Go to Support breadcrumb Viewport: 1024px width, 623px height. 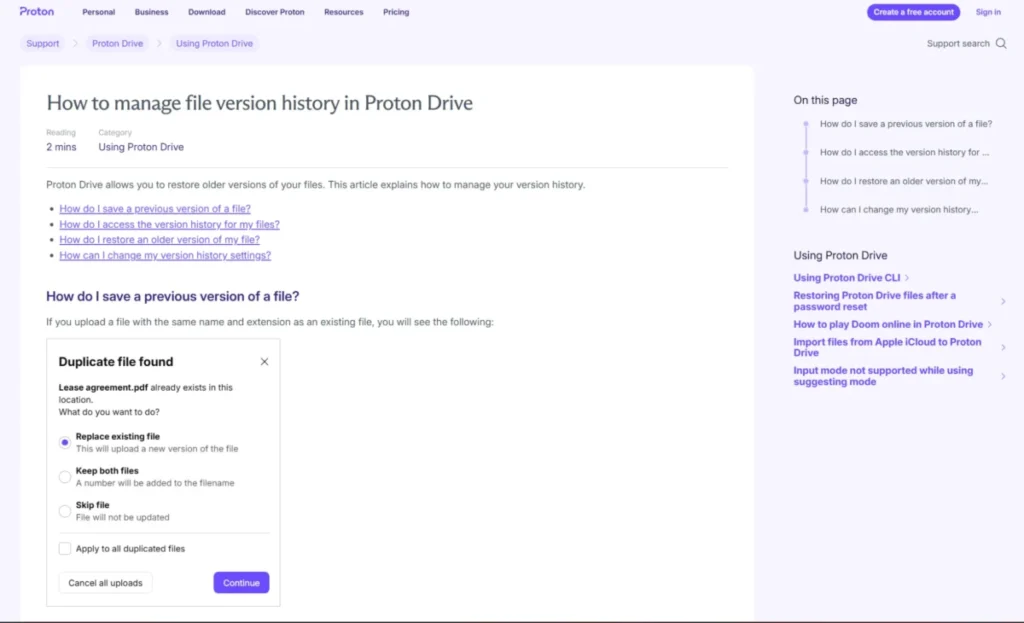[x=42, y=44]
